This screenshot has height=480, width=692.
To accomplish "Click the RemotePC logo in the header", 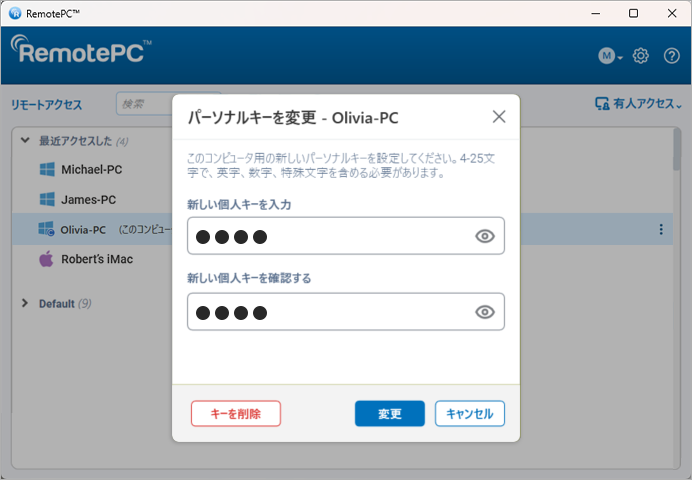I will (x=81, y=49).
